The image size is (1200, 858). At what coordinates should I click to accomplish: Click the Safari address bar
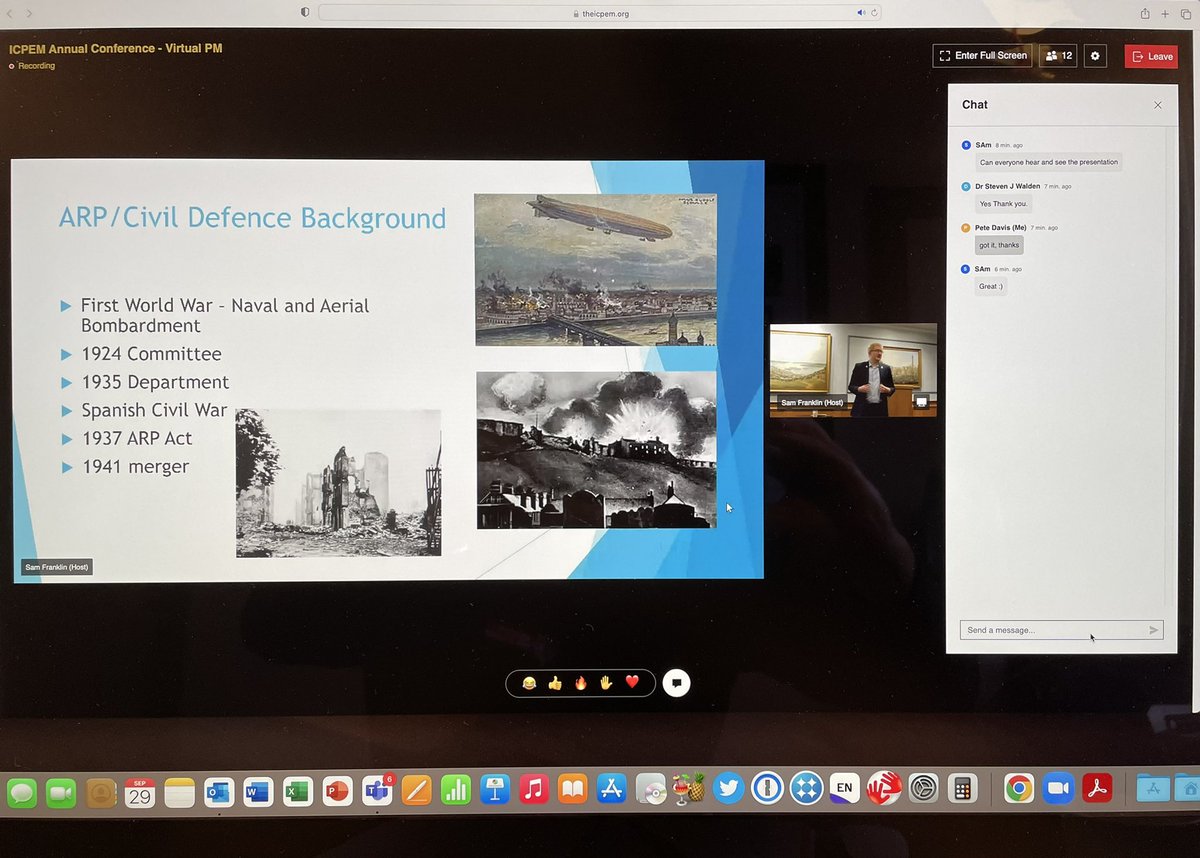(600, 13)
